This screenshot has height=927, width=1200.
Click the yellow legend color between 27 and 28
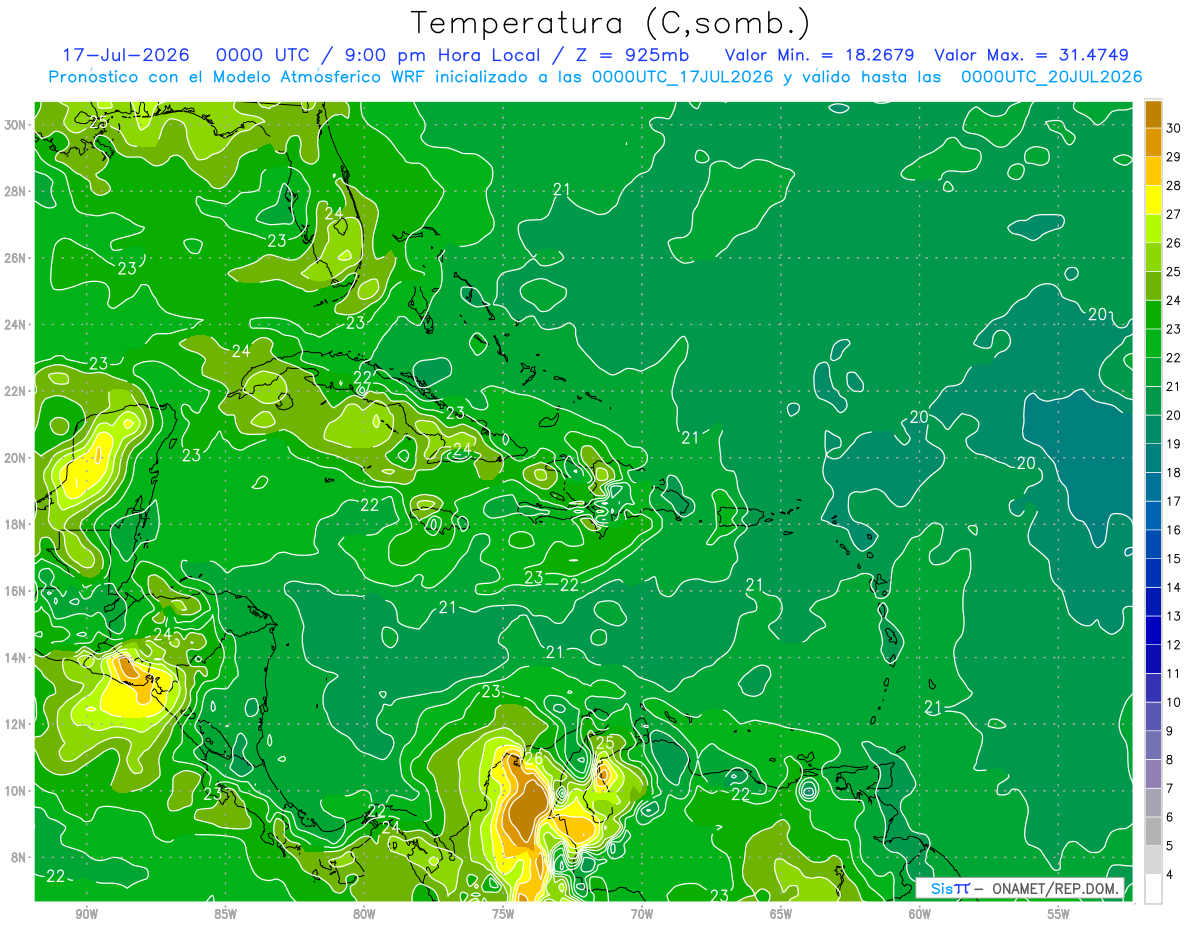point(1153,200)
